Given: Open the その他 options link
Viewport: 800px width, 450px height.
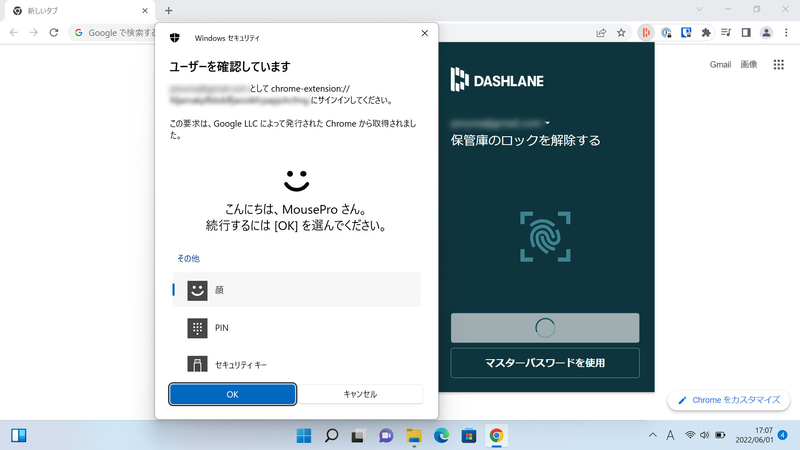Looking at the screenshot, I should (188, 258).
